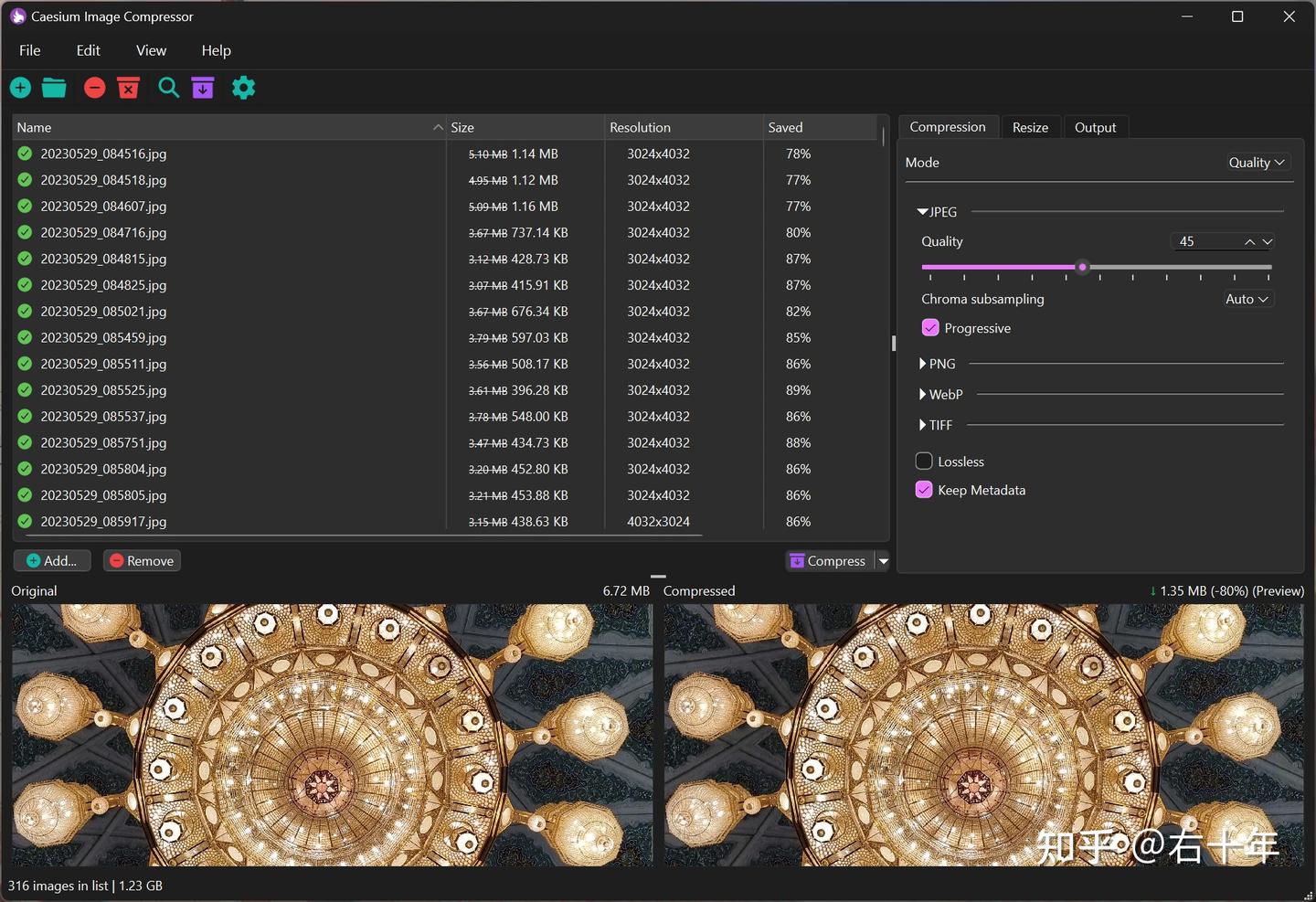Click the remove item minus icon

[94, 87]
